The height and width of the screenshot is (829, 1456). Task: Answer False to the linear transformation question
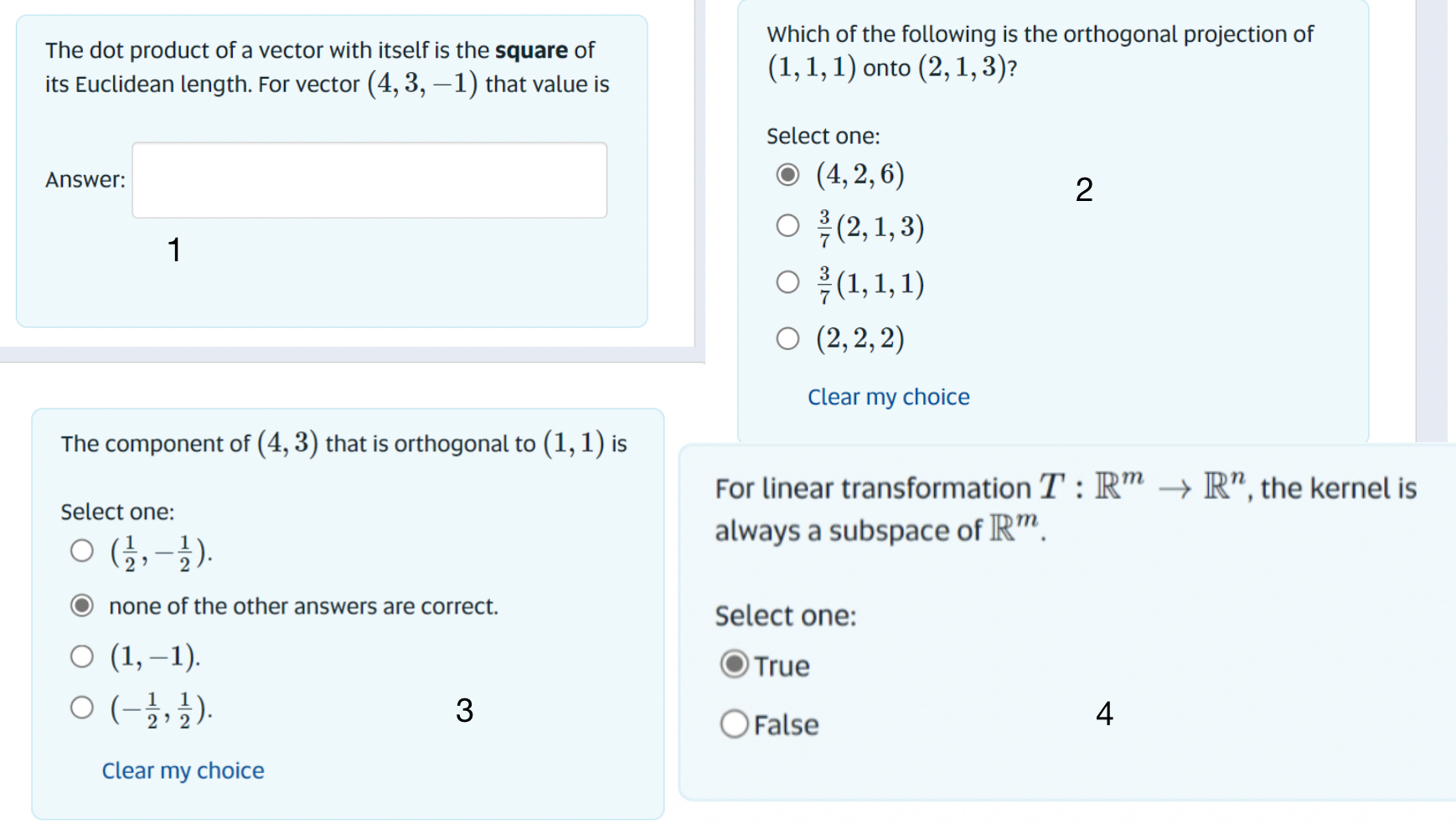(x=735, y=723)
